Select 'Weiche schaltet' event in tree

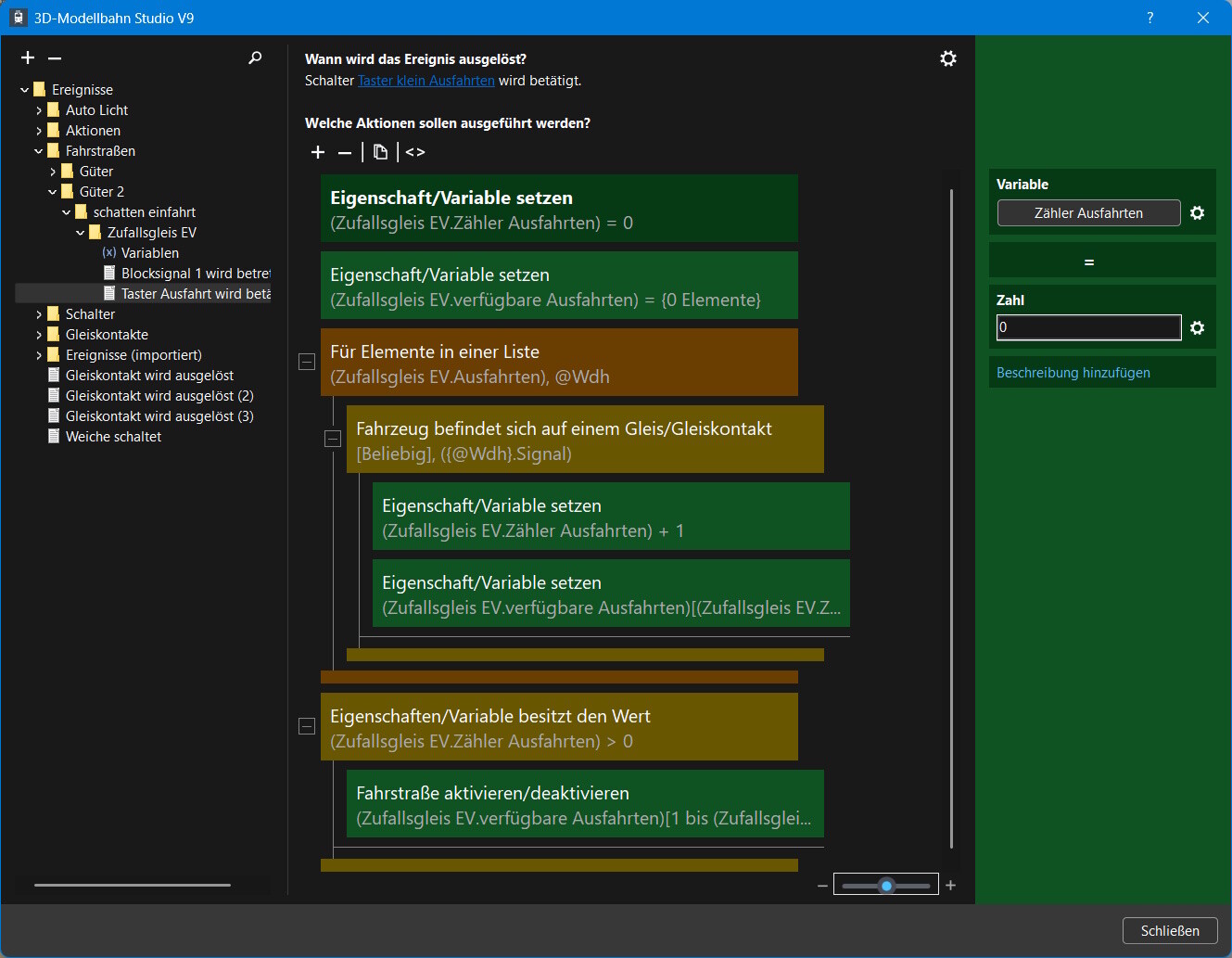(113, 437)
